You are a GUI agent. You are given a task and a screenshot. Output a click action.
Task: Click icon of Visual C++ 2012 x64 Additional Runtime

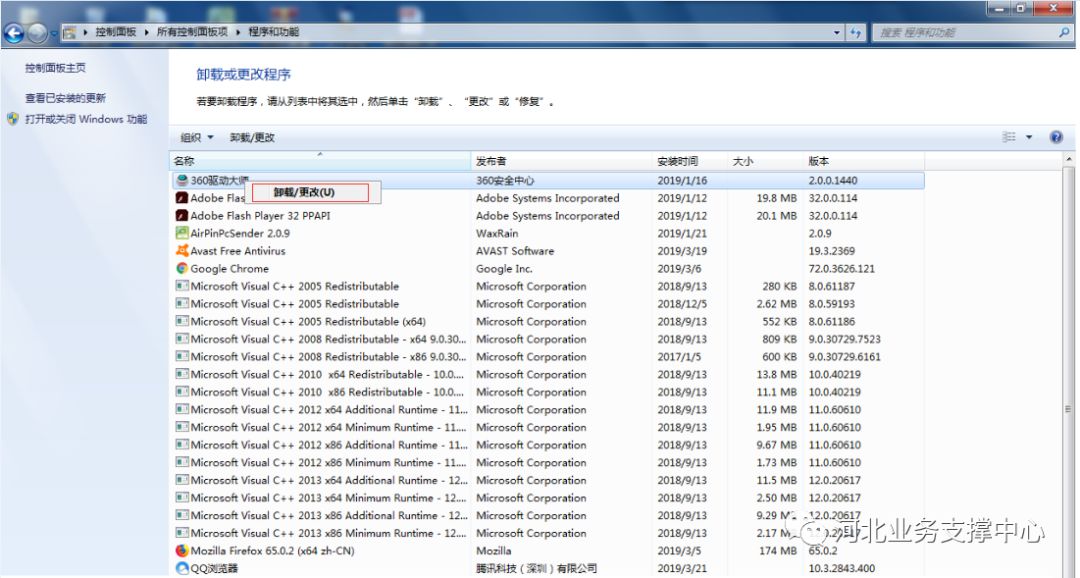click(182, 410)
